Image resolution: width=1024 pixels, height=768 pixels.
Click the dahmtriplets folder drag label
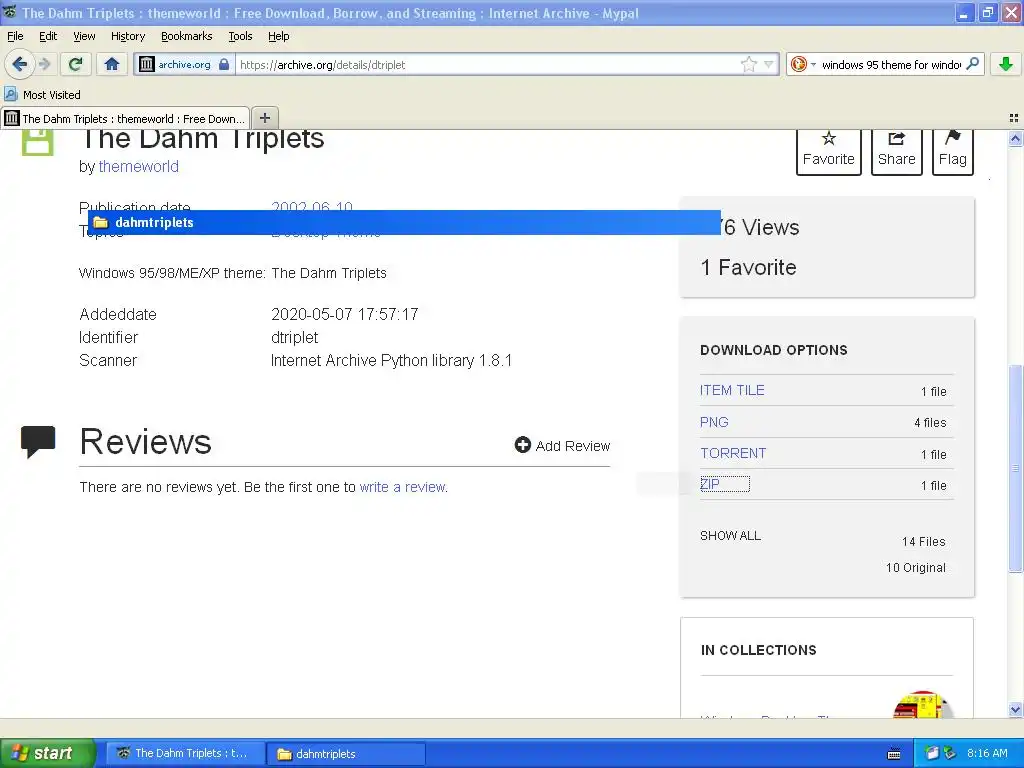(x=404, y=222)
